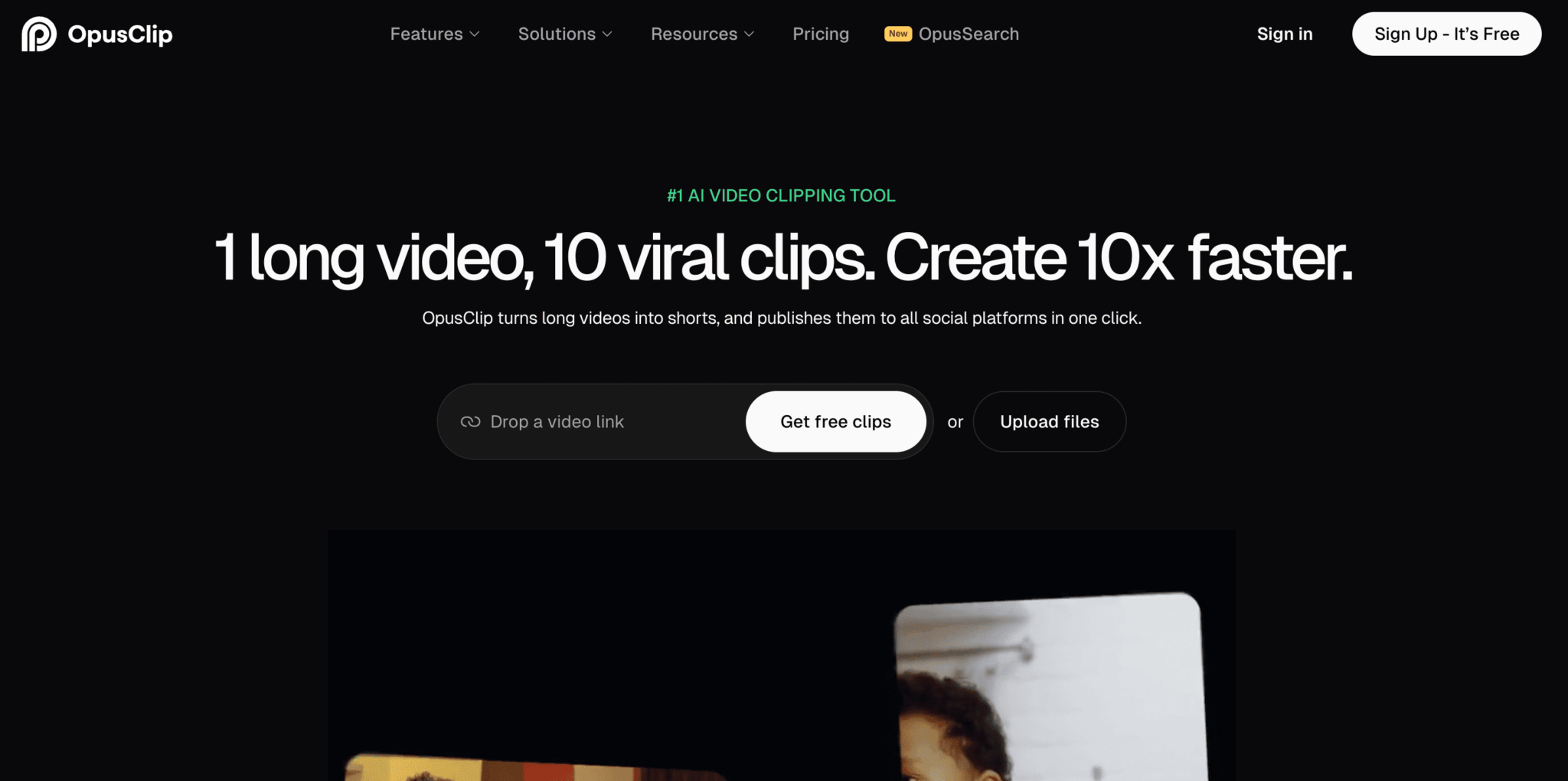Expand the Features dropdown chevron
The image size is (1568, 781).
[x=475, y=34]
